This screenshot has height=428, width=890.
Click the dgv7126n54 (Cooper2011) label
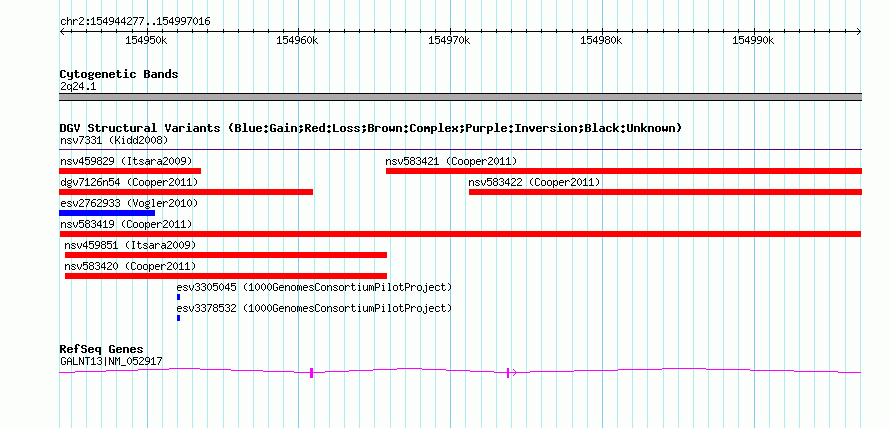point(129,182)
